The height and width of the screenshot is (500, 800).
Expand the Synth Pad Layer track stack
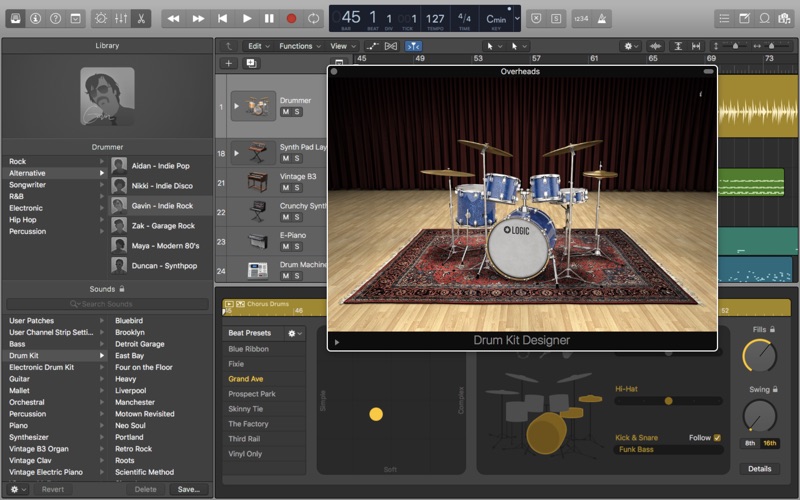tap(236, 153)
